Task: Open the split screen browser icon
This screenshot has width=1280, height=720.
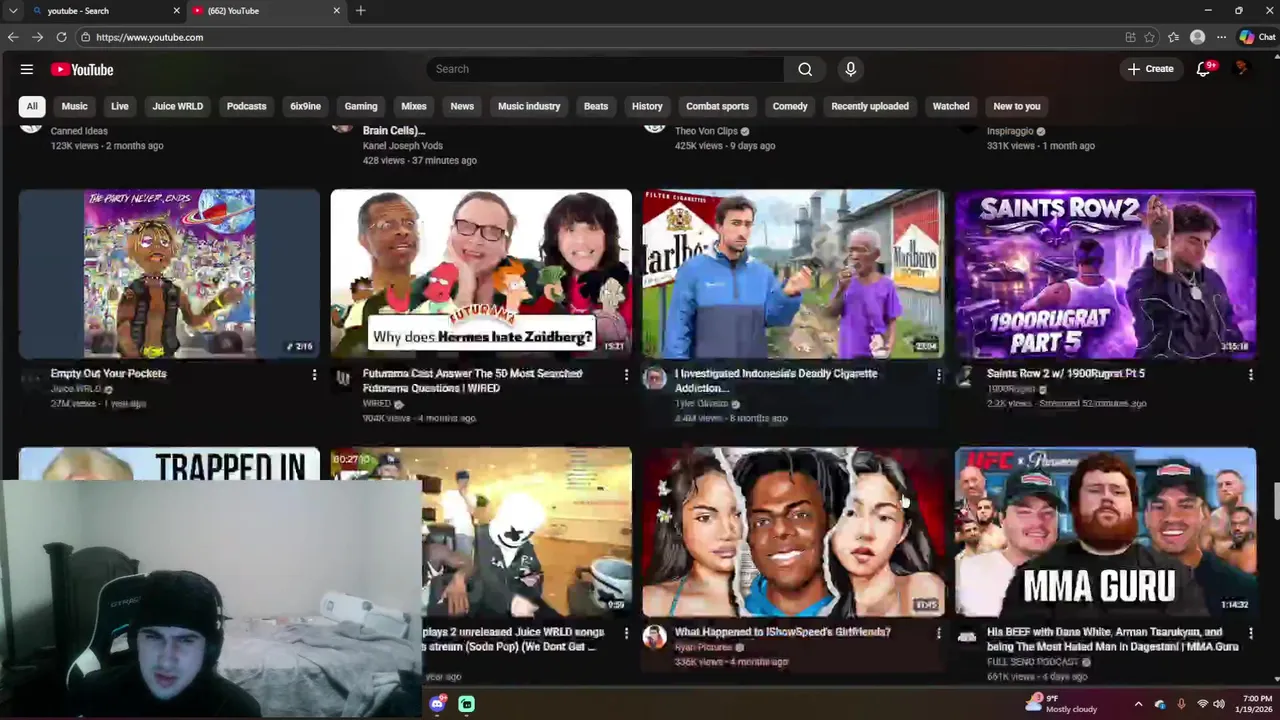Action: pos(1130,37)
